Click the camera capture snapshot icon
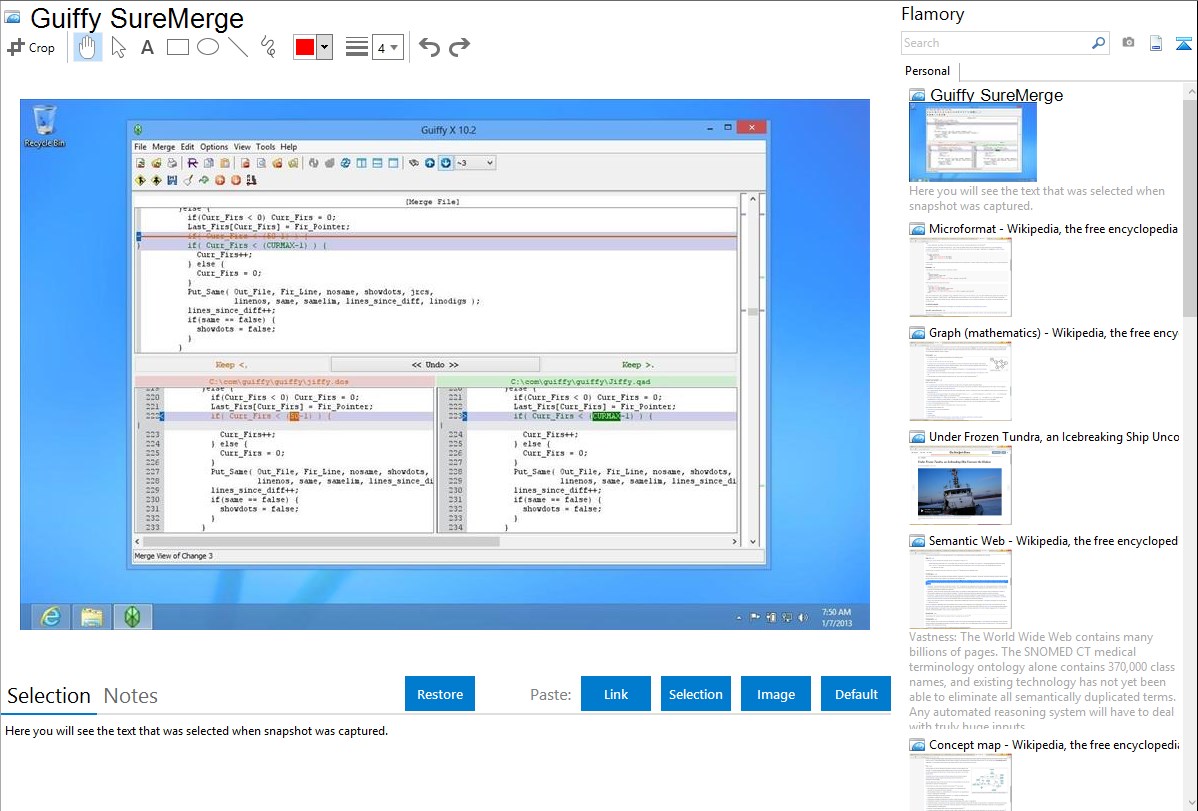The image size is (1198, 811). (1128, 43)
